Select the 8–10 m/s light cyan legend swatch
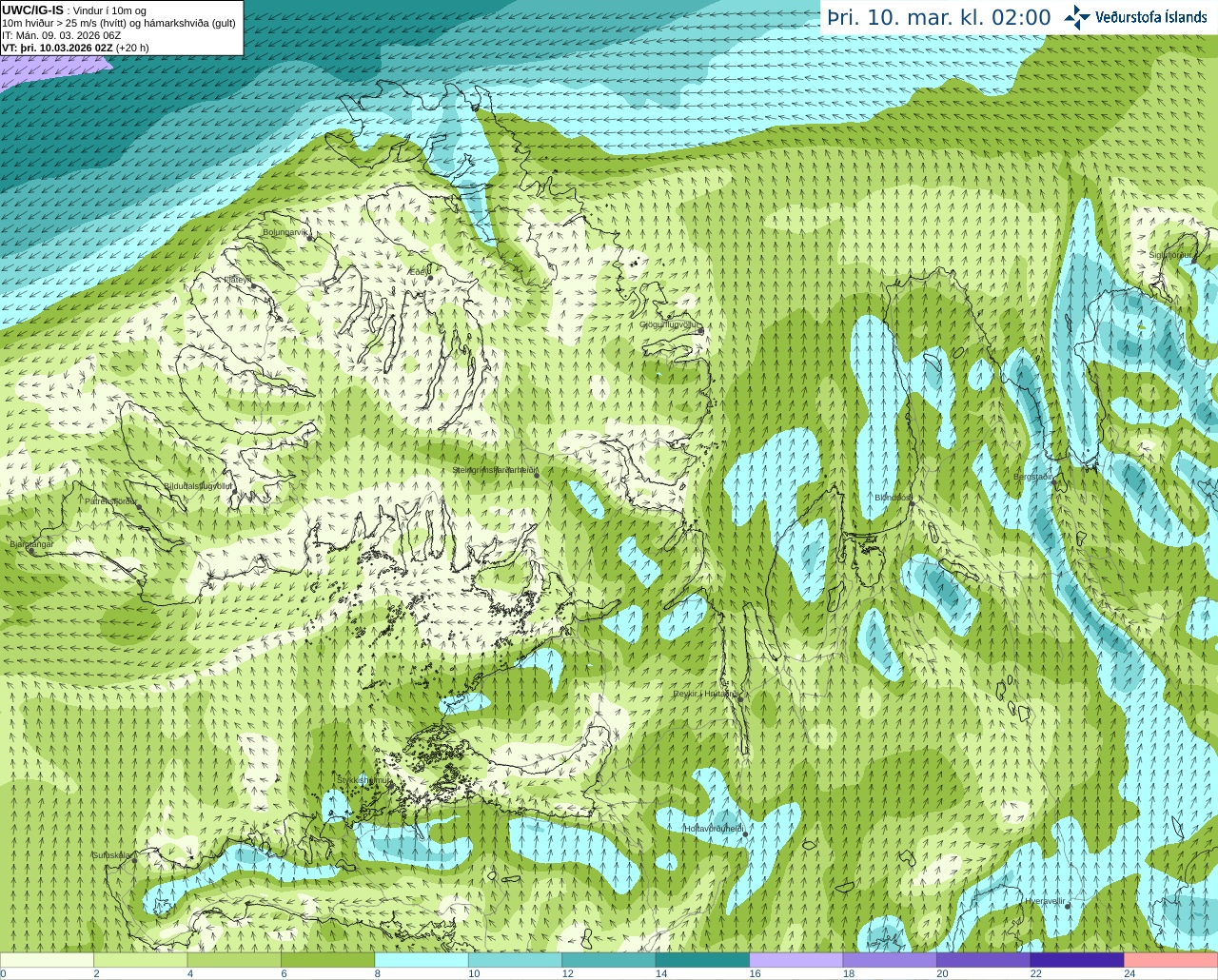This screenshot has height=980, width=1218. [422, 960]
